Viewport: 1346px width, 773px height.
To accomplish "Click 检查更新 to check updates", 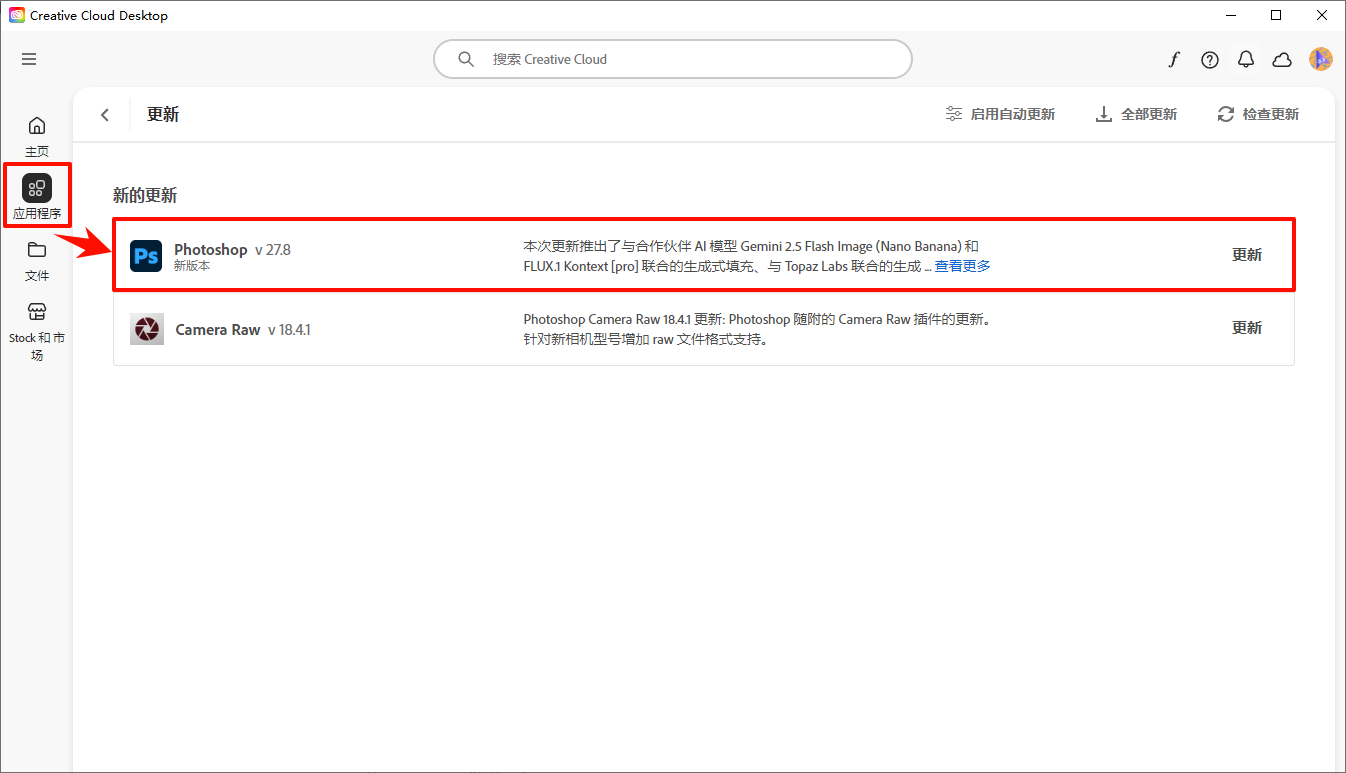I will (x=1258, y=114).
